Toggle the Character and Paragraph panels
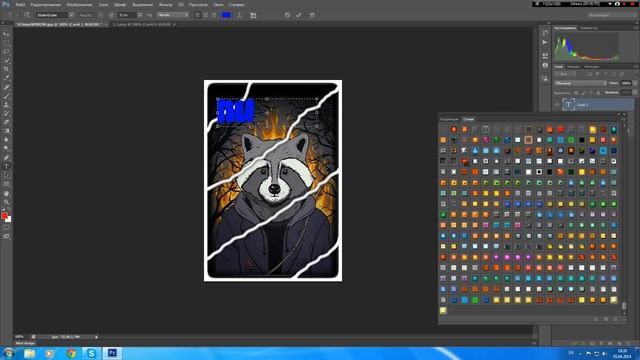 (x=253, y=15)
